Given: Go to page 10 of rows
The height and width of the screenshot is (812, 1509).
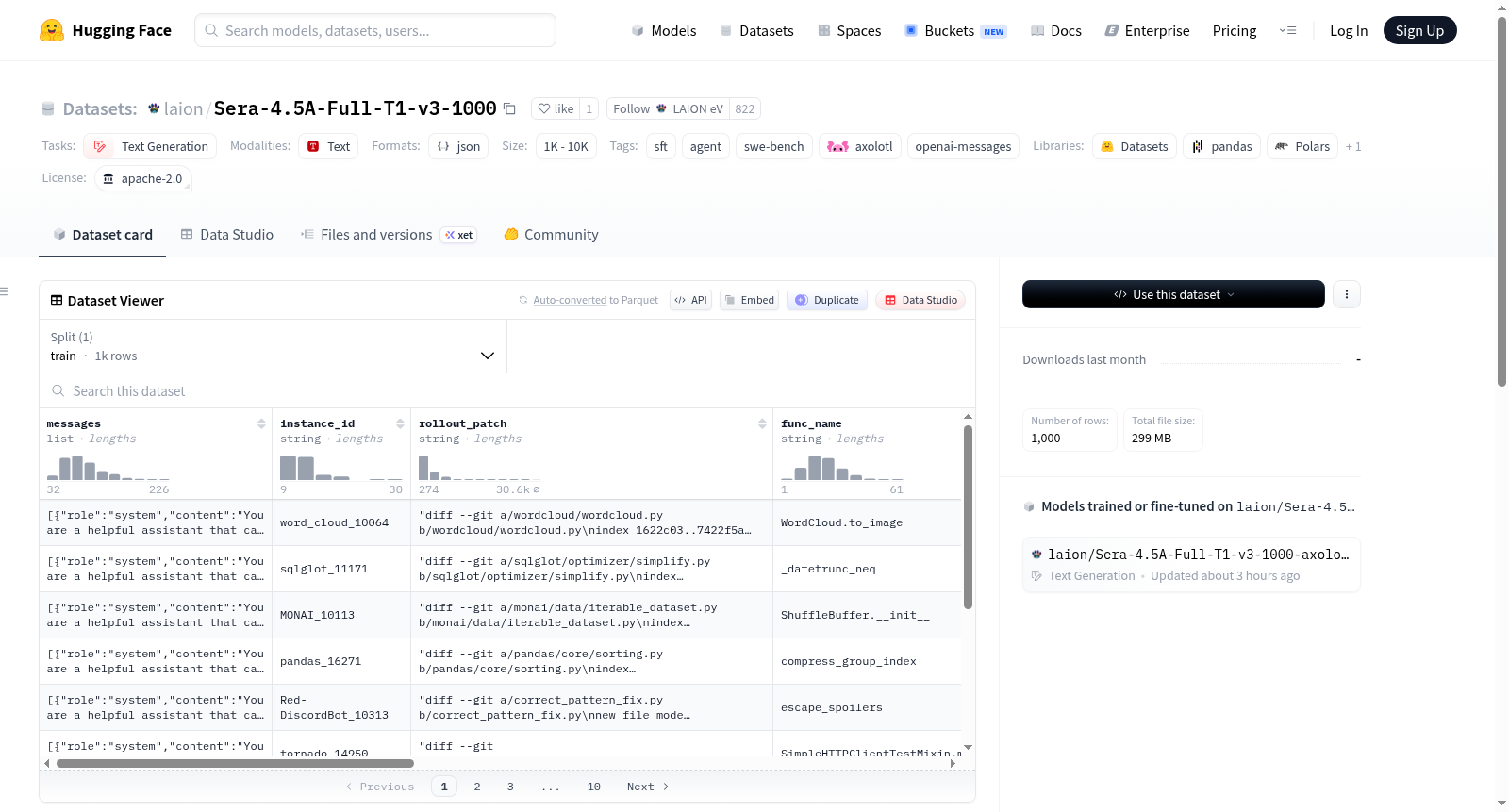Looking at the screenshot, I should [x=594, y=787].
